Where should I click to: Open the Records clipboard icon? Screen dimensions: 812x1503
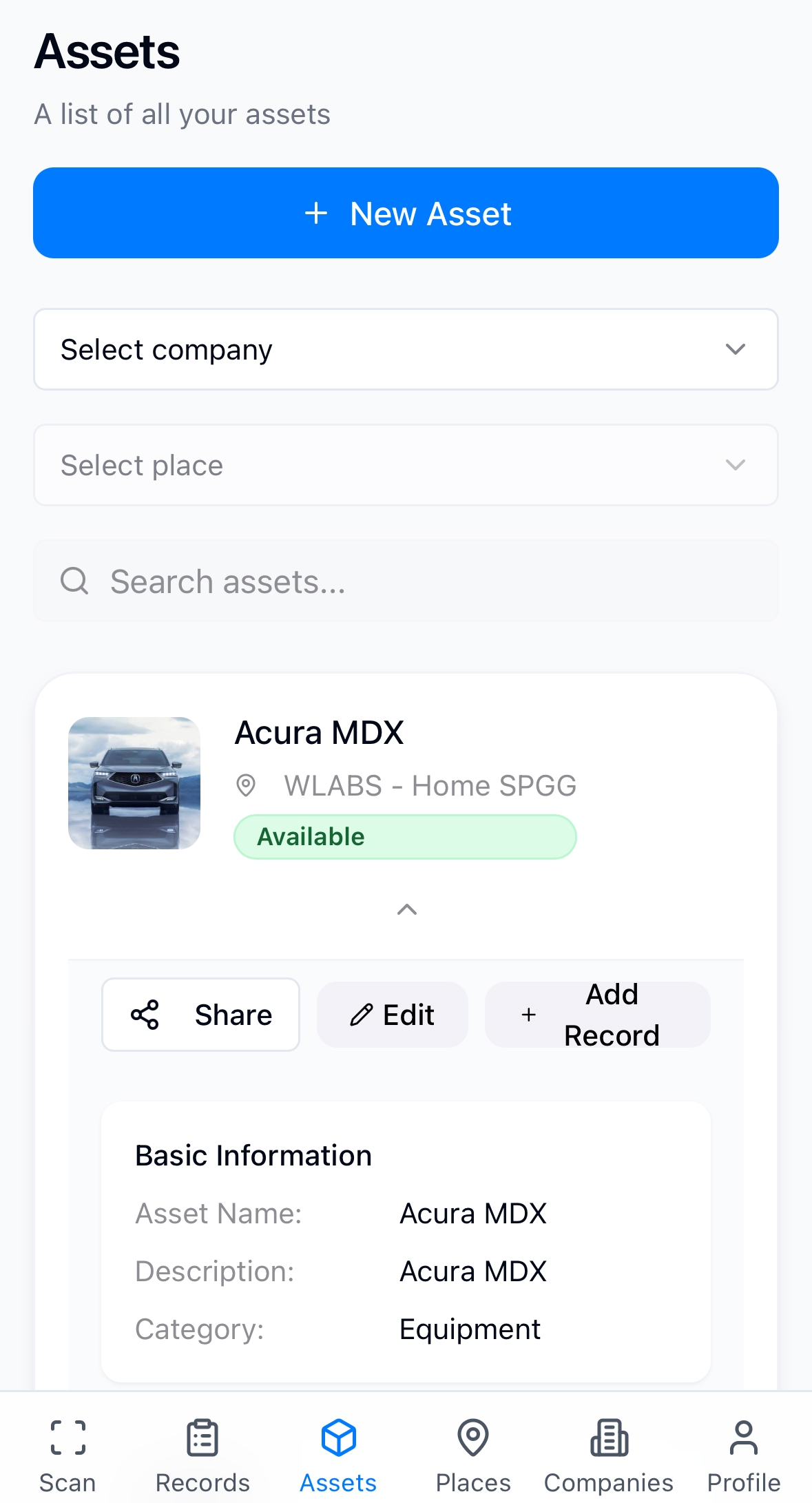(x=202, y=1438)
